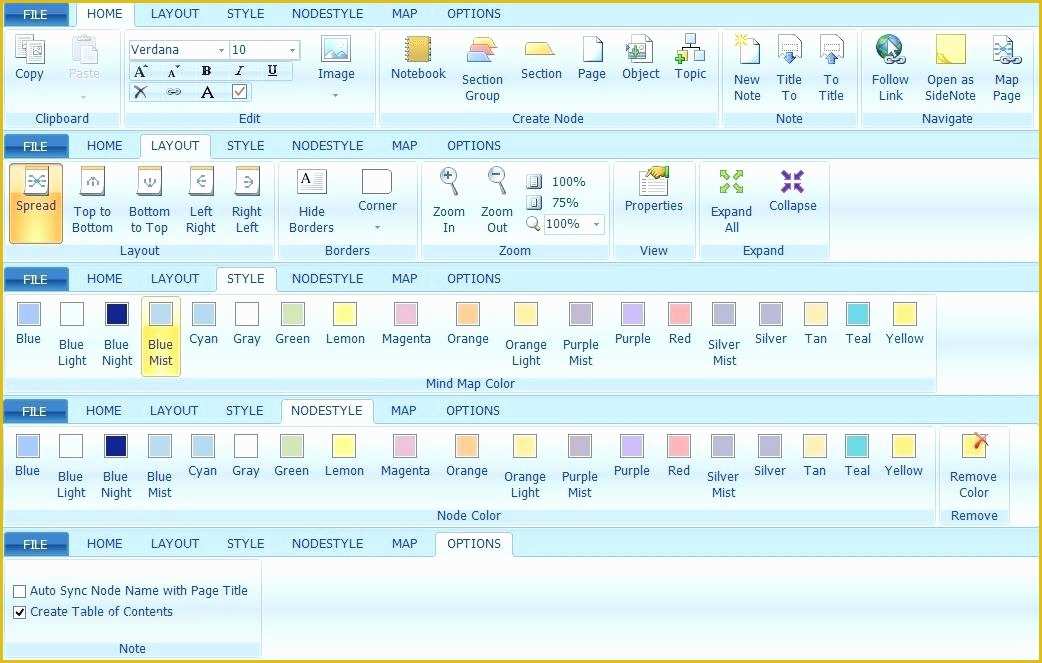The width and height of the screenshot is (1042, 663).
Task: Toggle Underline formatting
Action: [x=272, y=70]
